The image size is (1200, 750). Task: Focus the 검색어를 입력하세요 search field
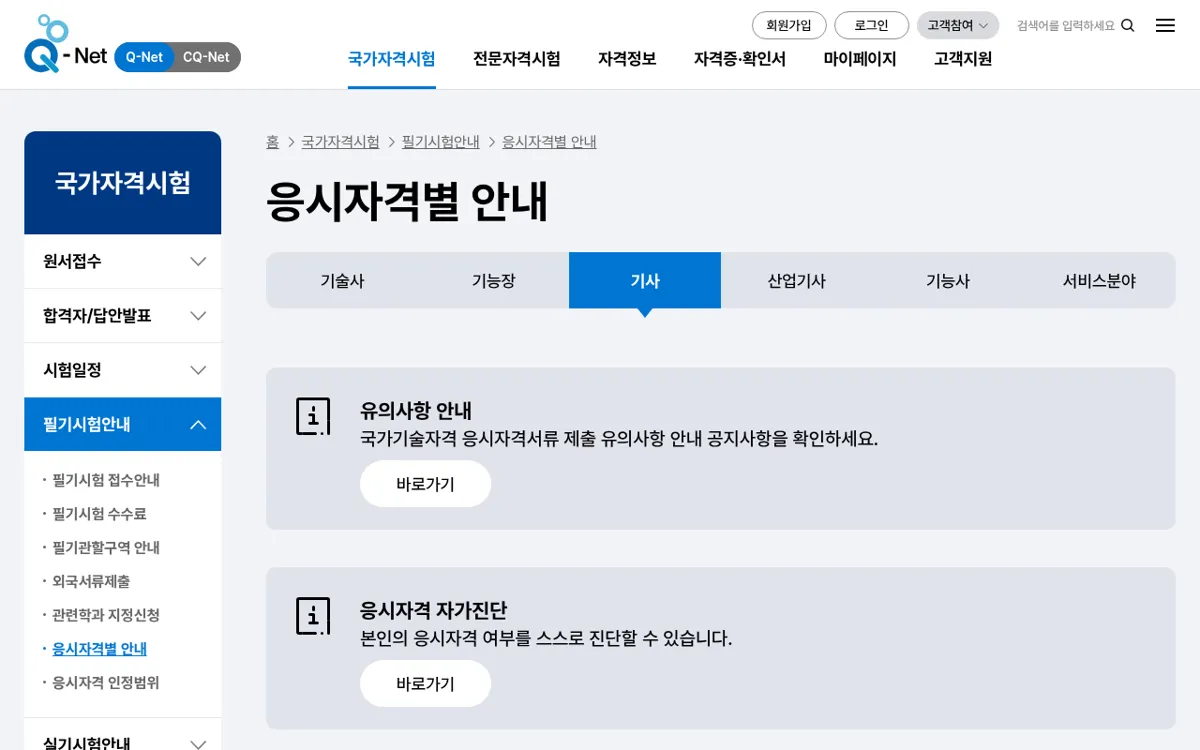click(x=1066, y=26)
